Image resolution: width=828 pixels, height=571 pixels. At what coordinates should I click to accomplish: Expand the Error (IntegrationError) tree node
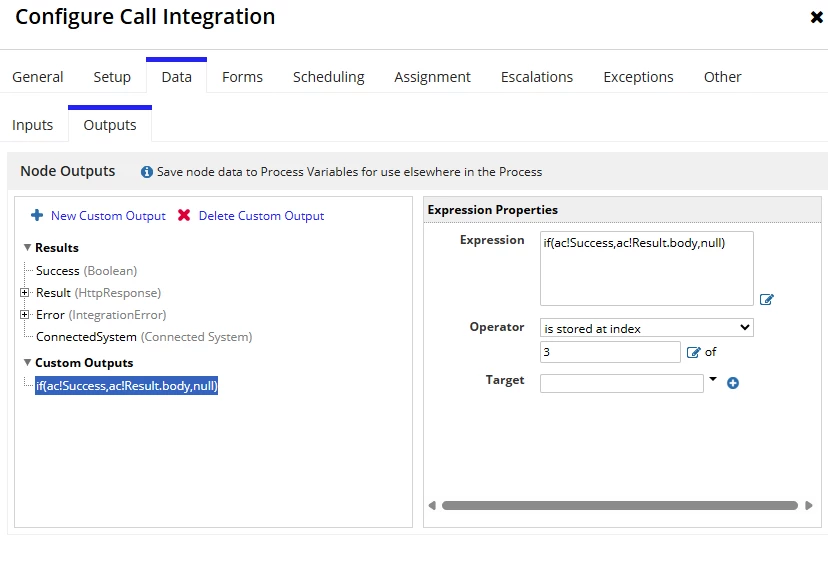24,314
